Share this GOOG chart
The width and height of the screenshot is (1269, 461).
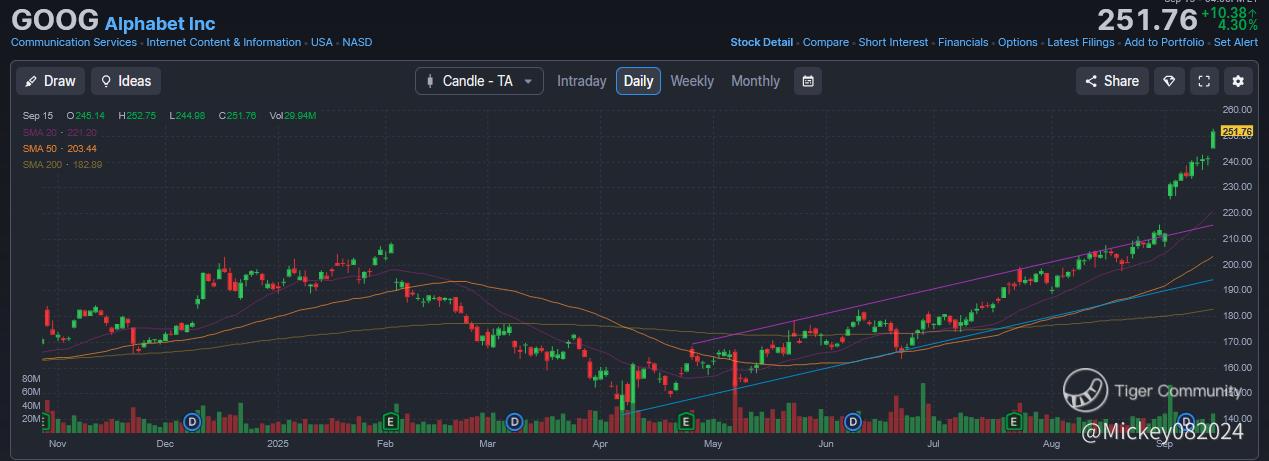1112,81
